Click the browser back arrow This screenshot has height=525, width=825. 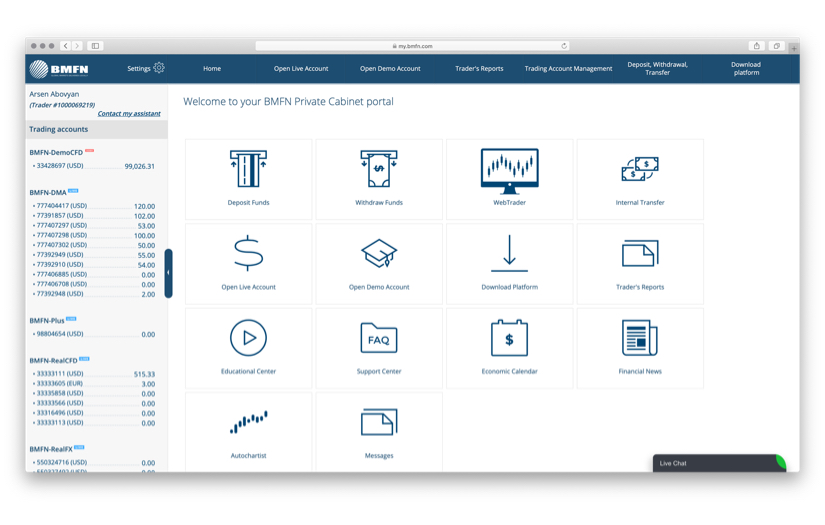(x=66, y=46)
